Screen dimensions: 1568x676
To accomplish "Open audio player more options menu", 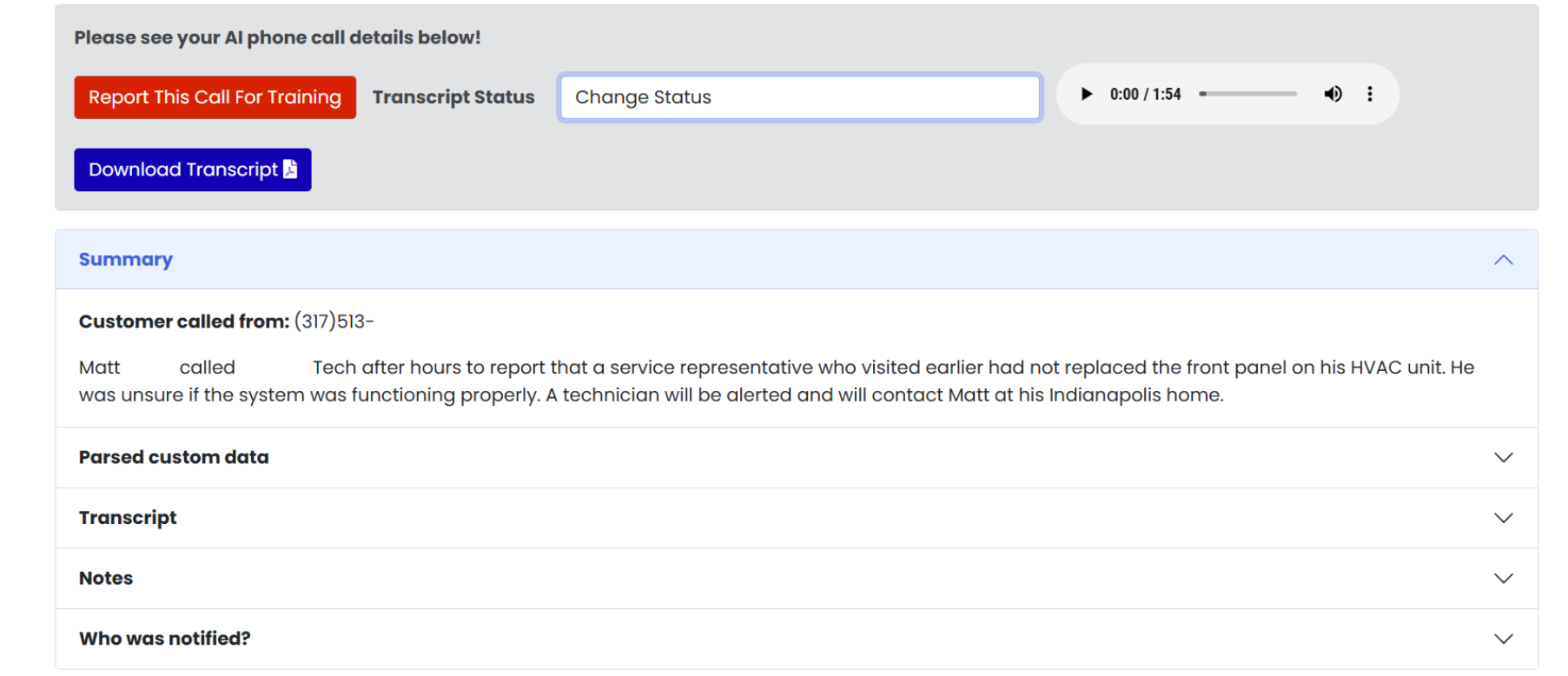I will [1370, 94].
